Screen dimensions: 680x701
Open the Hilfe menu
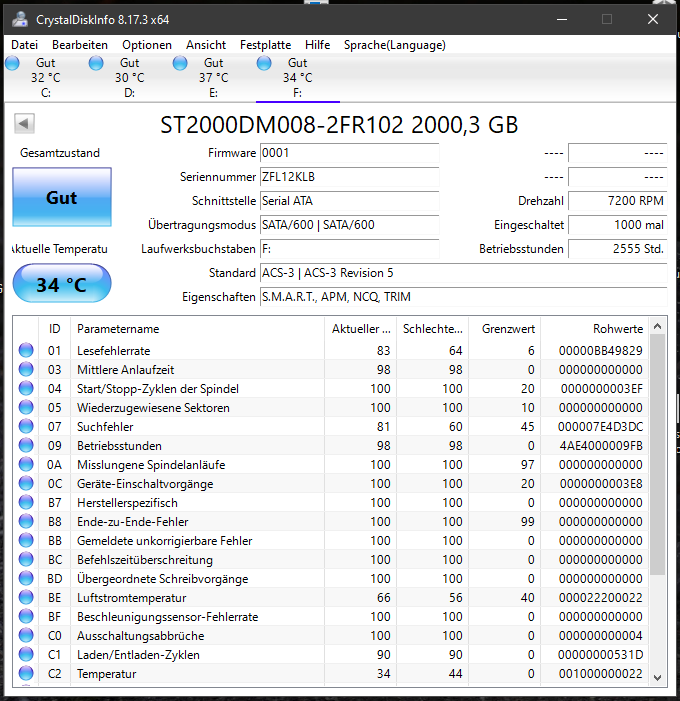point(317,45)
